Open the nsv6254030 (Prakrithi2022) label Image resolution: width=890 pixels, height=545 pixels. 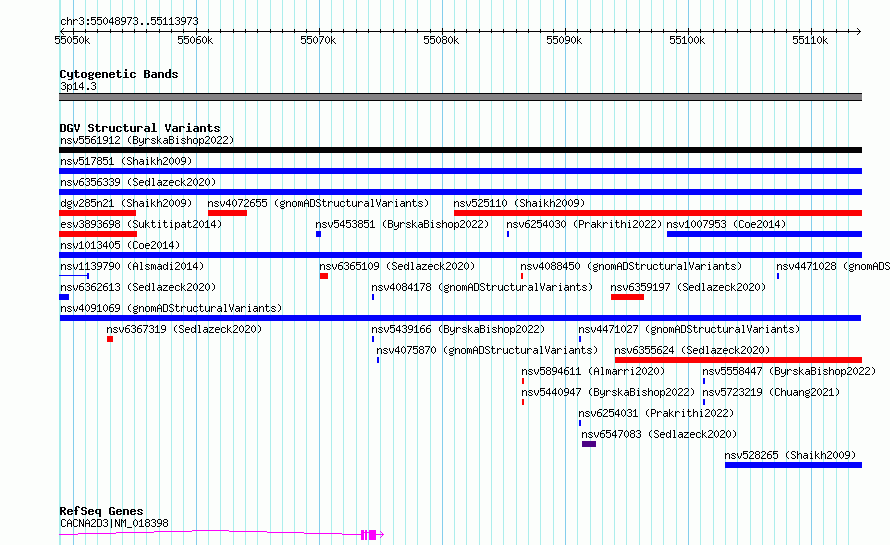(x=584, y=224)
